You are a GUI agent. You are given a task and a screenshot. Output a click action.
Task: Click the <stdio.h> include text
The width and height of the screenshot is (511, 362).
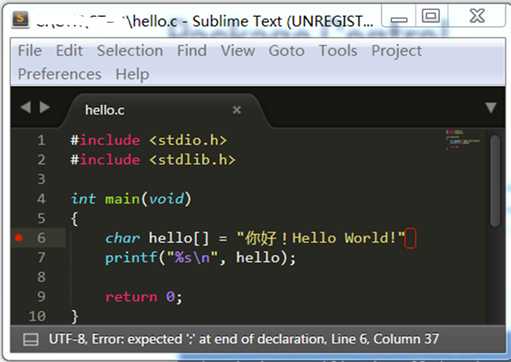188,140
